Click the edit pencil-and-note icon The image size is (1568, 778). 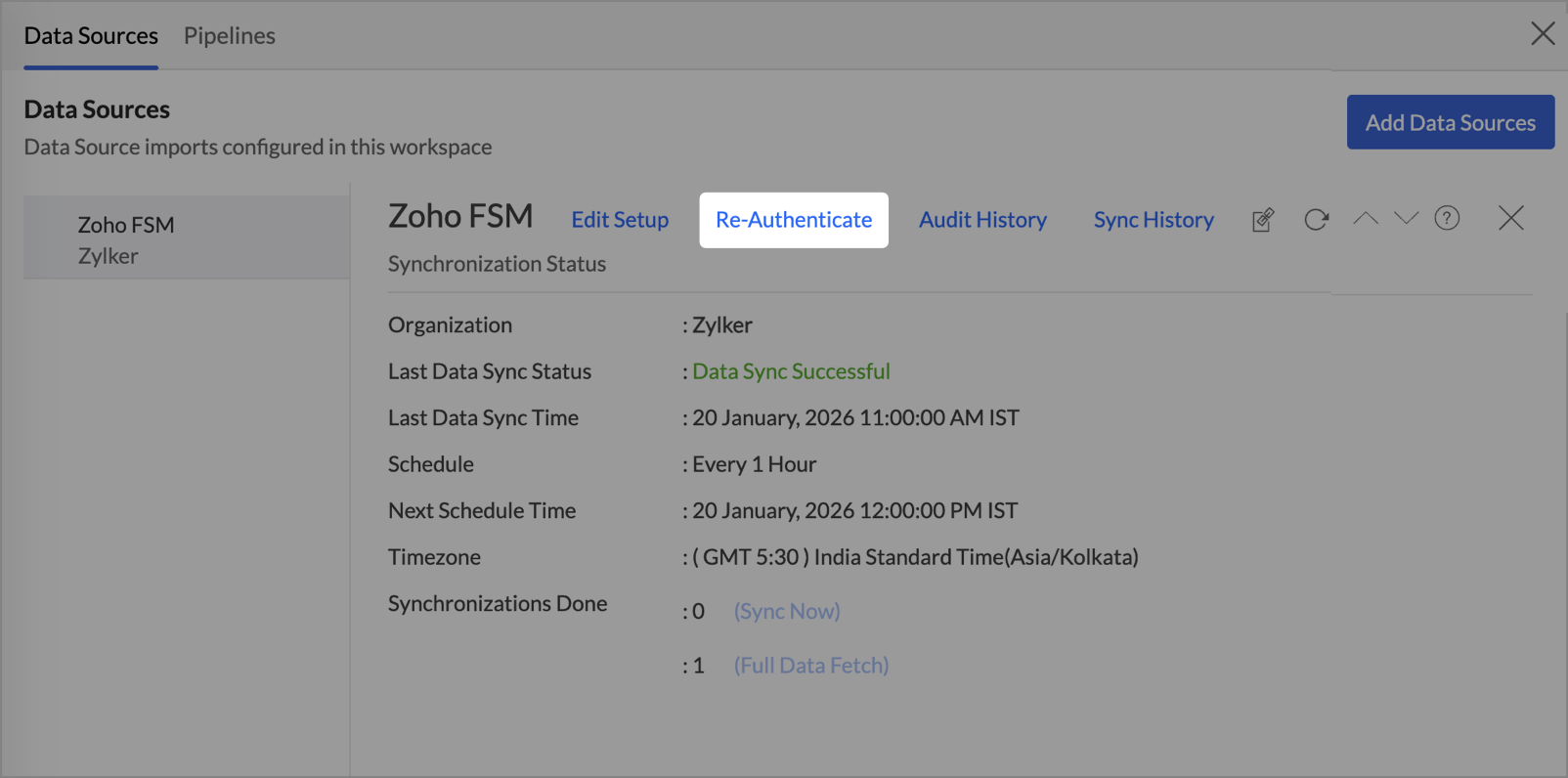(1263, 220)
